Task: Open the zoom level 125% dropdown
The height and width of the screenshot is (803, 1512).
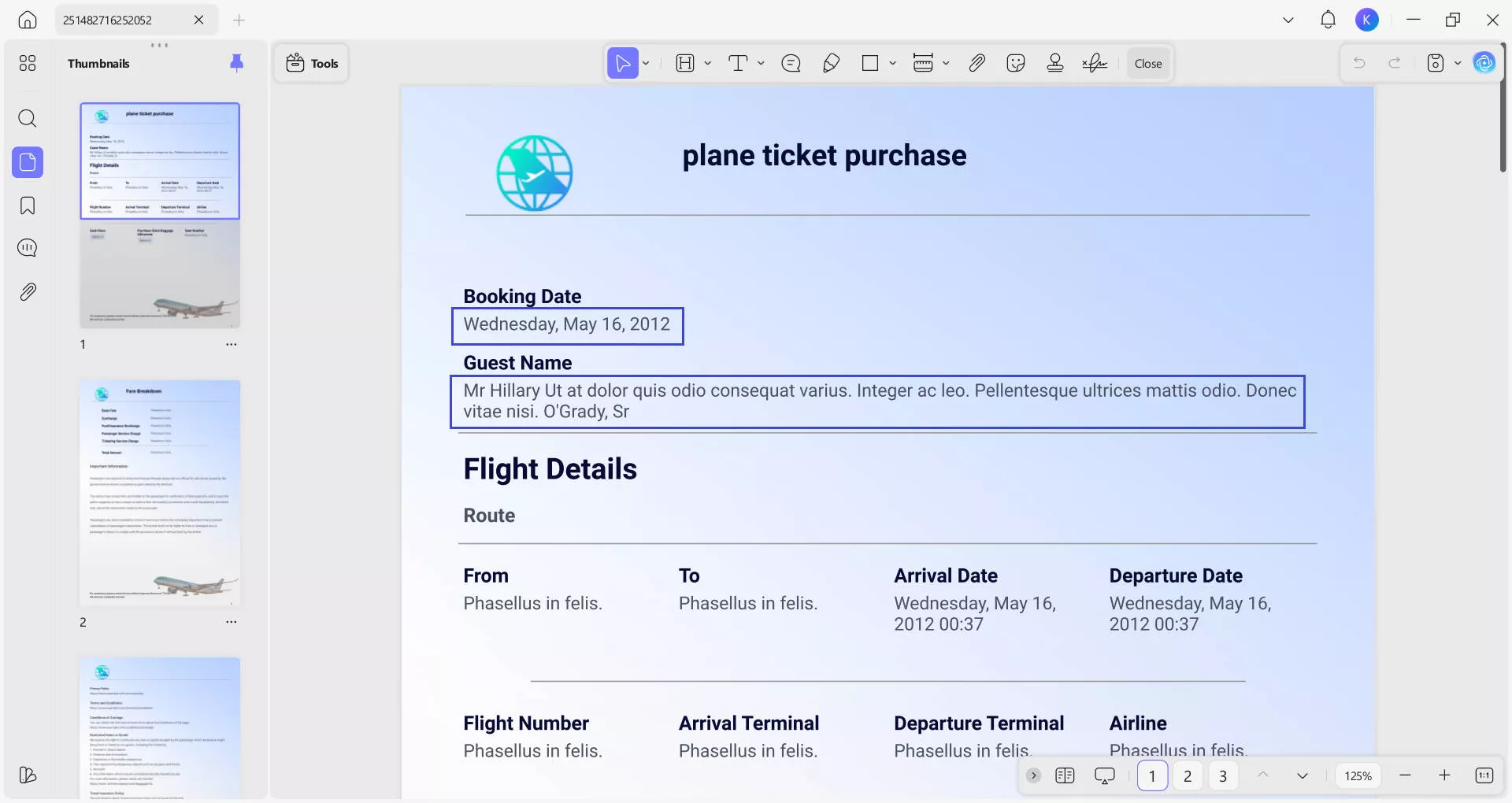Action: coord(1358,776)
